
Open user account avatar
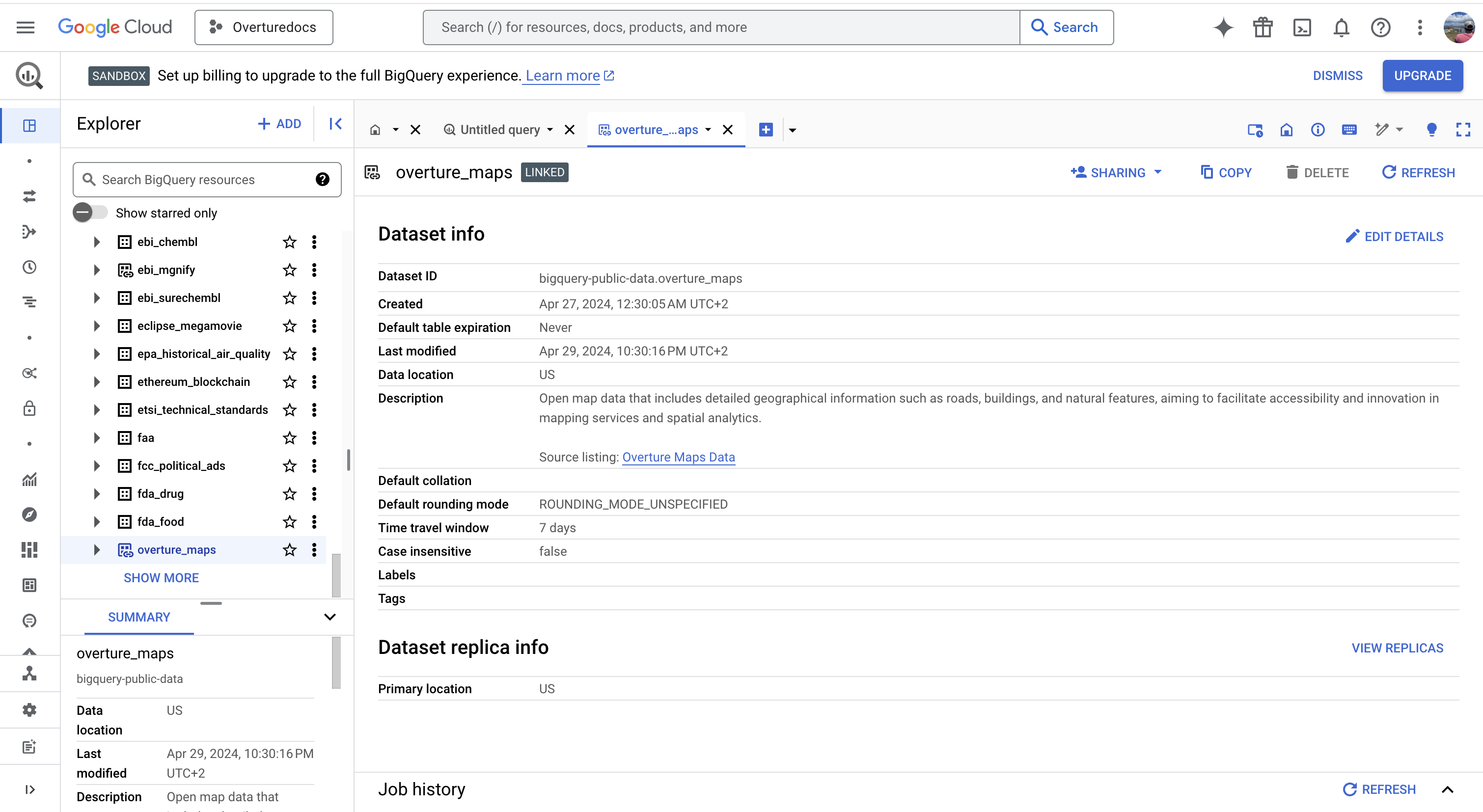click(x=1459, y=27)
